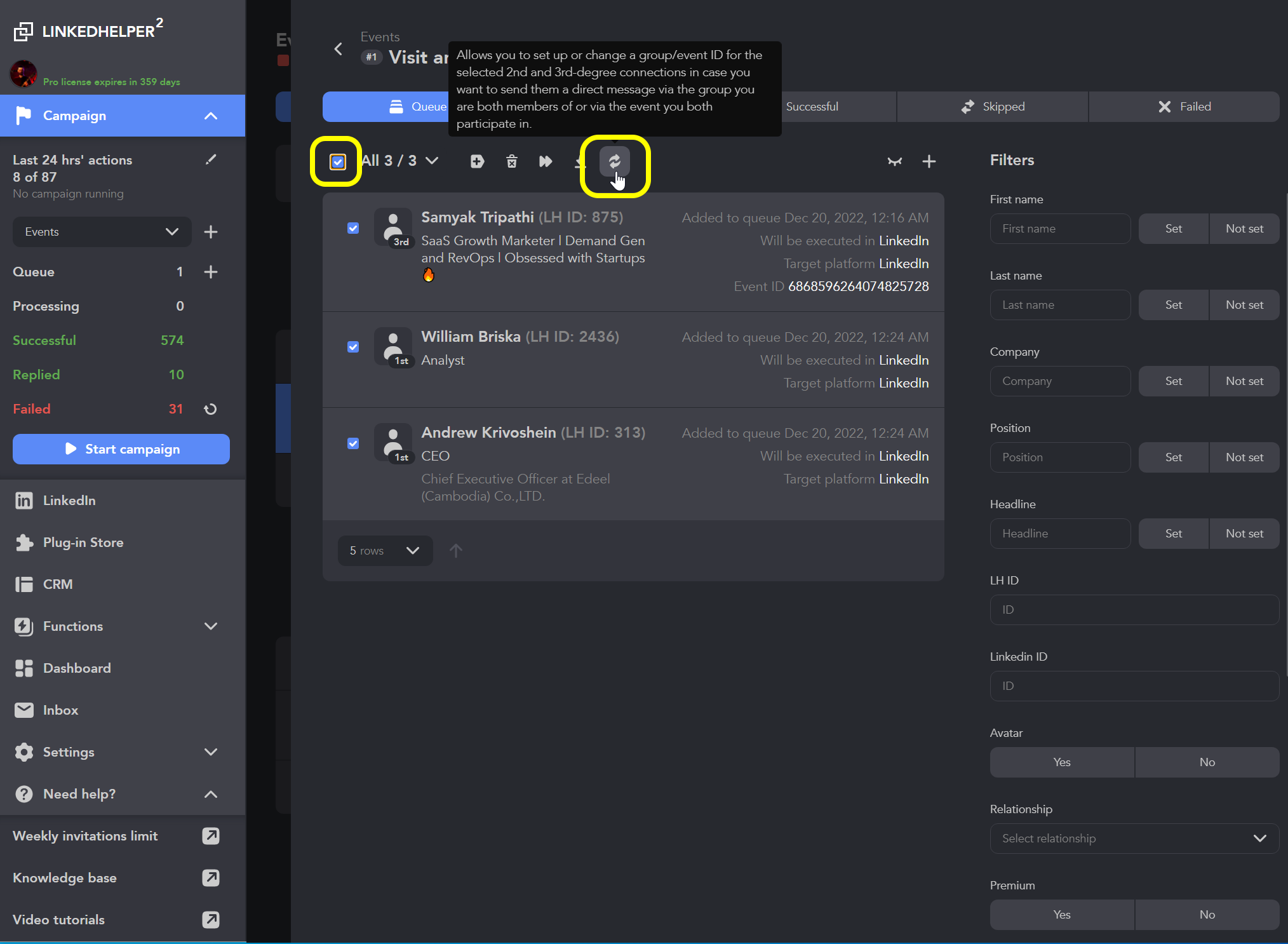
Task: Select No for Avatar filter
Action: tap(1207, 762)
